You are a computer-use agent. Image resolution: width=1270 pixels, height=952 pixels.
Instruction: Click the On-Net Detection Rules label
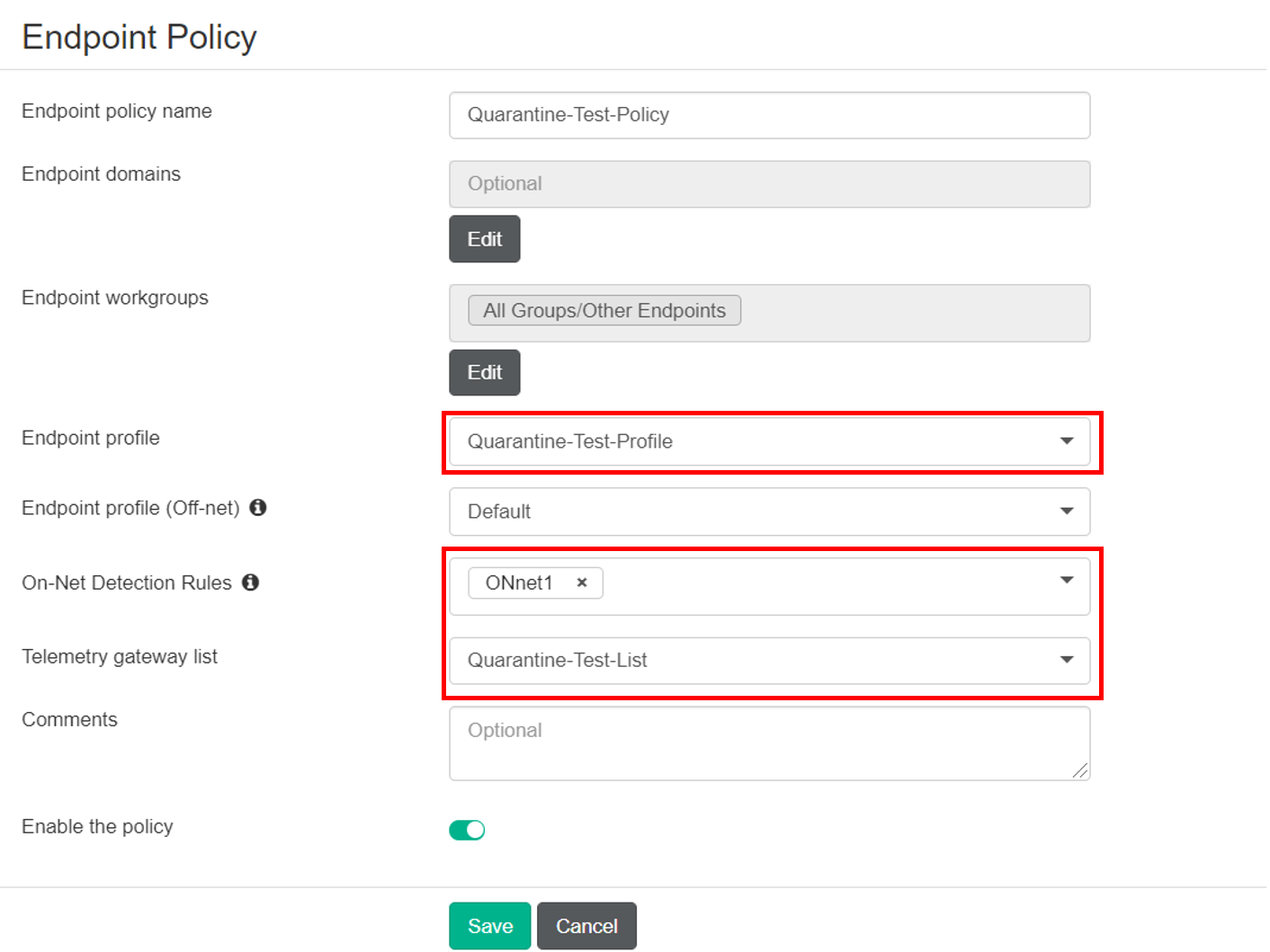(127, 583)
